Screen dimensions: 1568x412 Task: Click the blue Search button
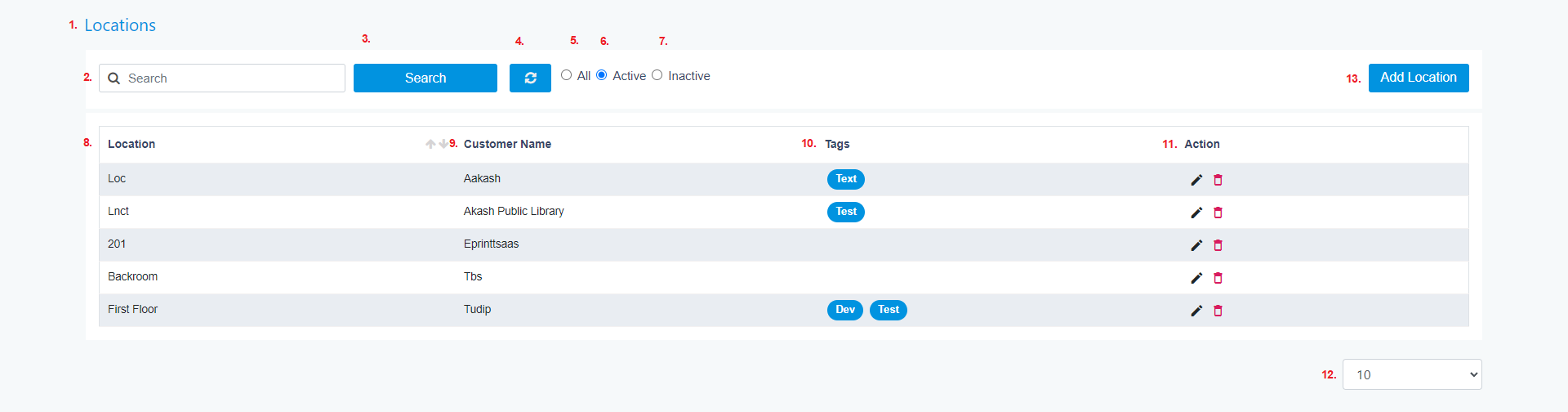(425, 78)
